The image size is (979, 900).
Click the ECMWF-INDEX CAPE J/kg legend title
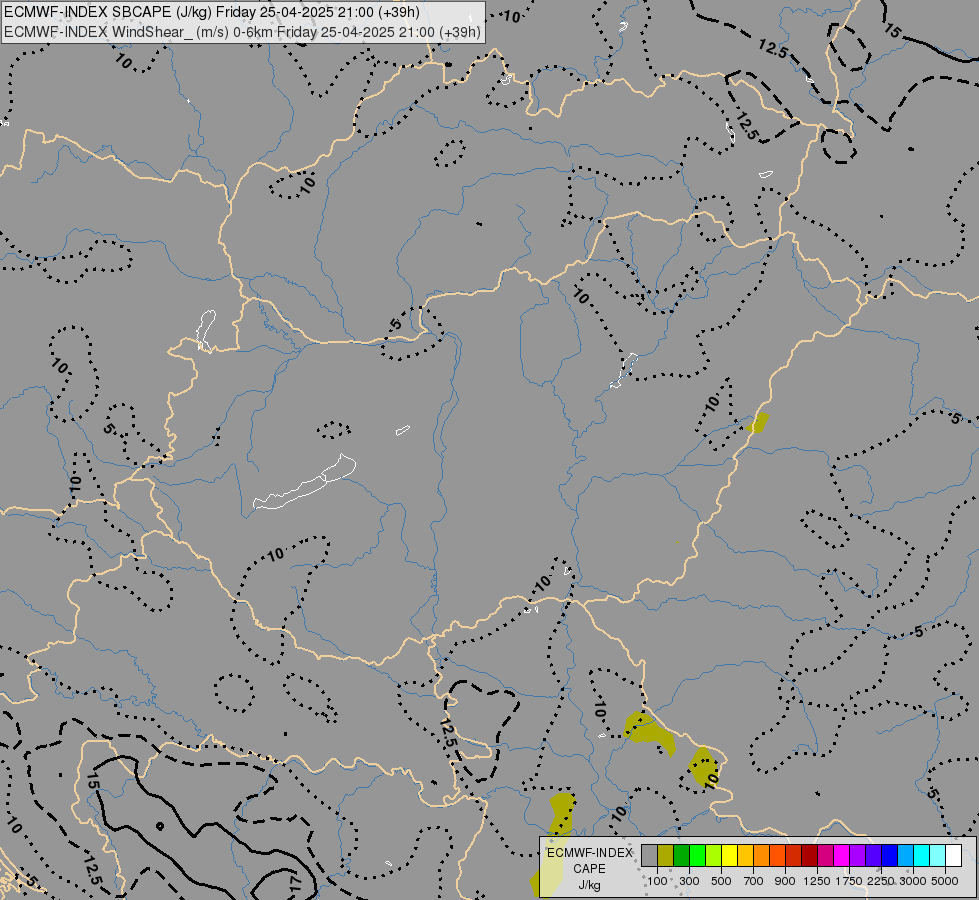tap(589, 869)
